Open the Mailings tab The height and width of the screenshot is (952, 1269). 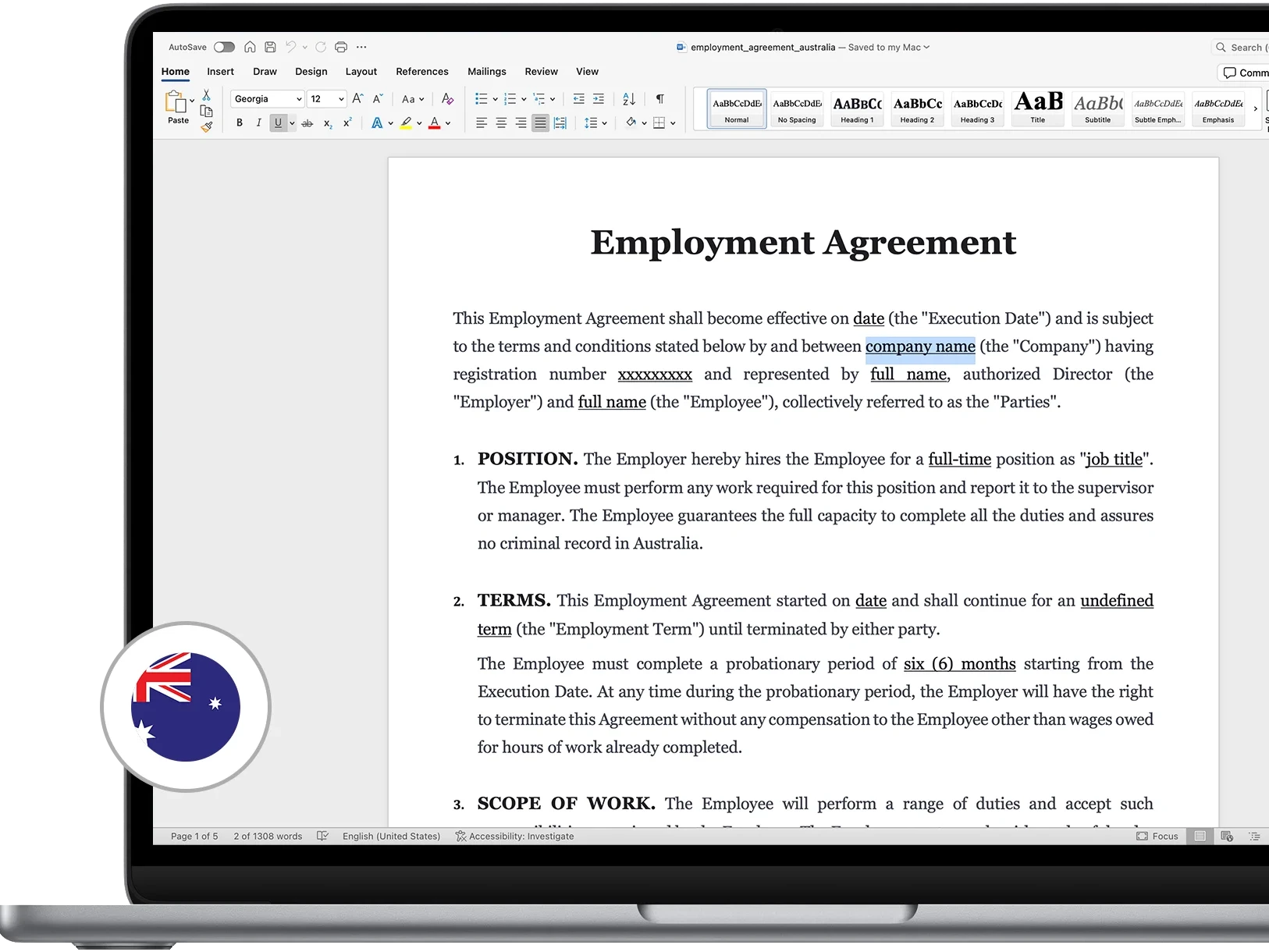(487, 71)
